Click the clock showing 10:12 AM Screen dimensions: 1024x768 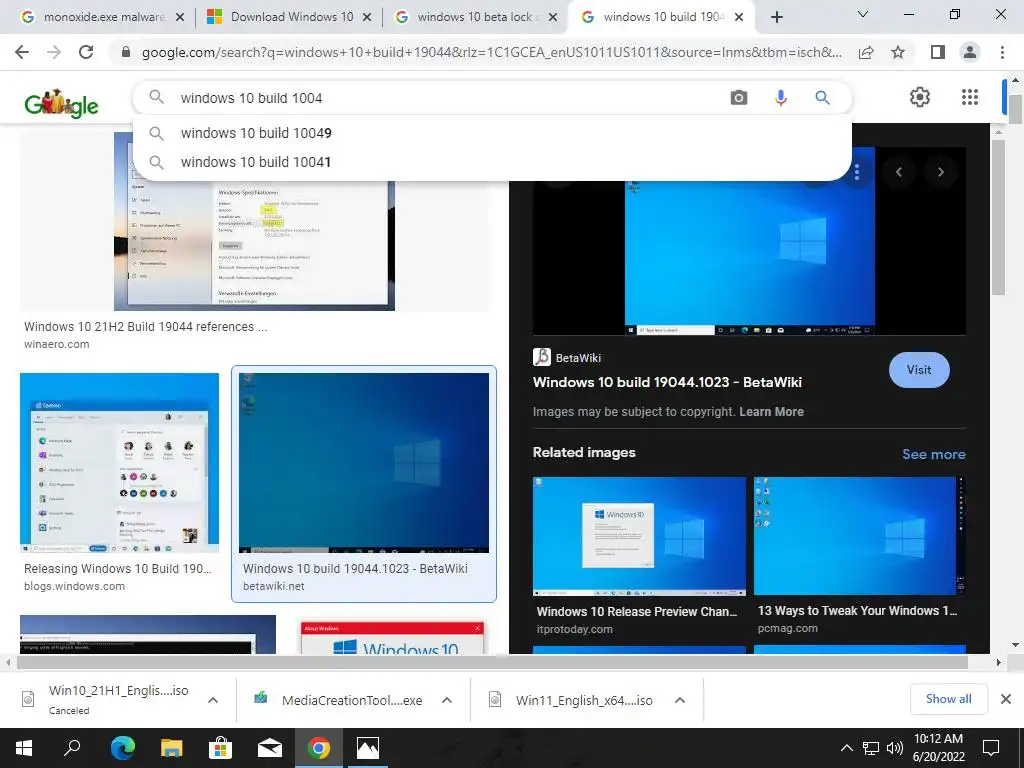click(938, 739)
